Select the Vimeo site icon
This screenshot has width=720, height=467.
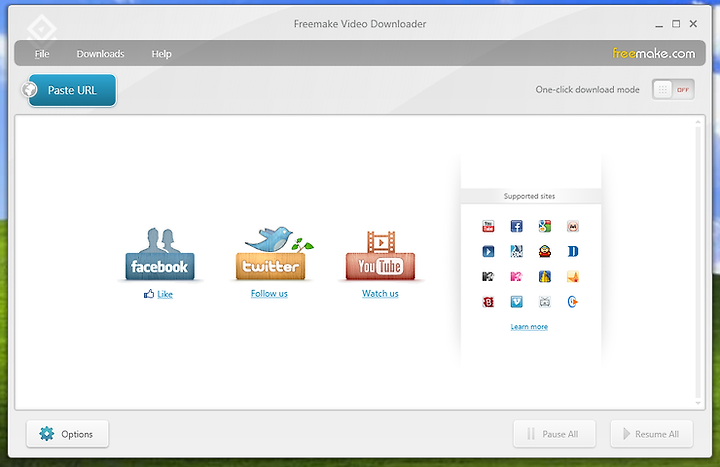[x=517, y=302]
